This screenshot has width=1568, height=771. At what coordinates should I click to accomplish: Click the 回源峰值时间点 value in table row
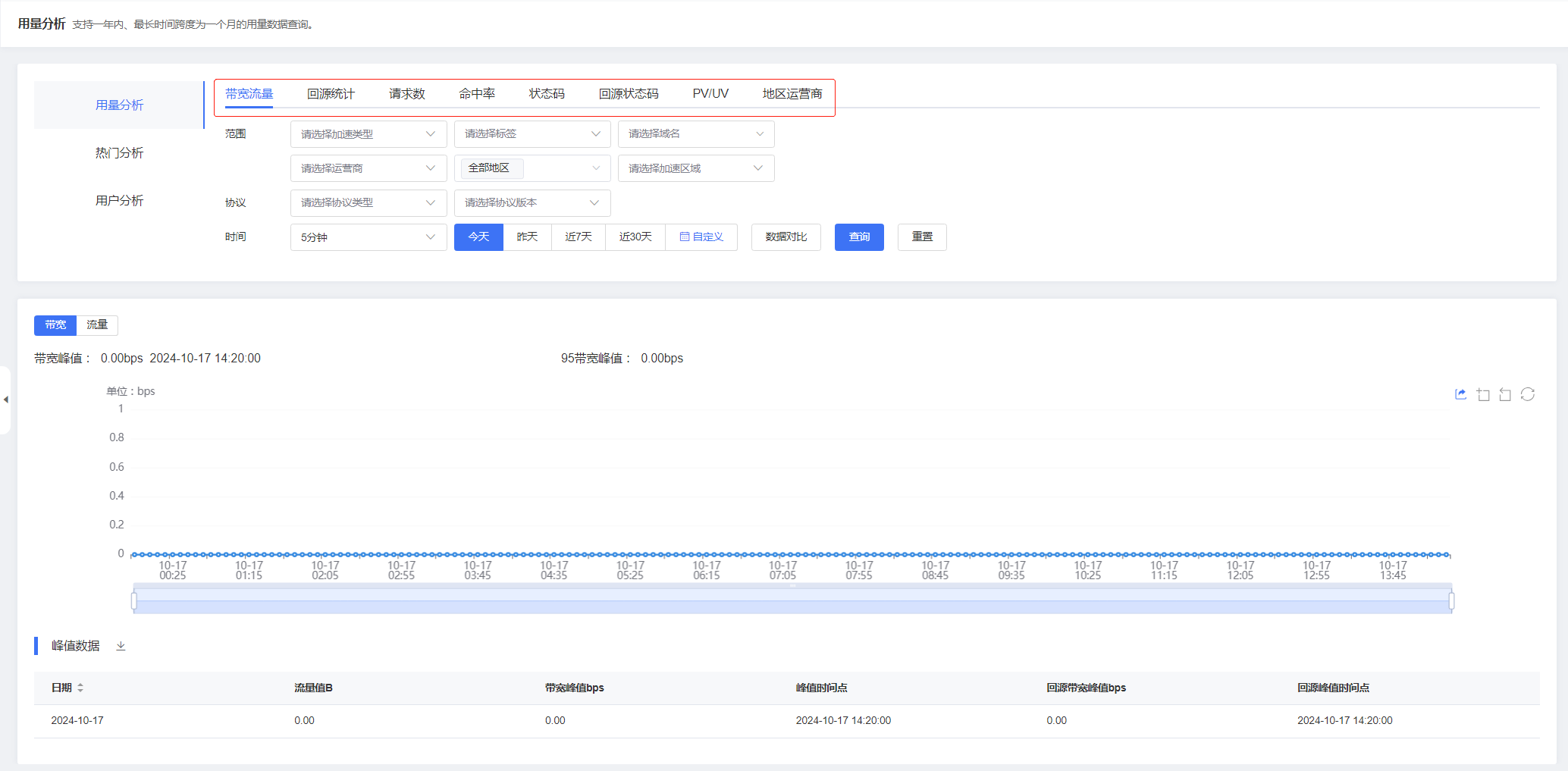point(1344,720)
